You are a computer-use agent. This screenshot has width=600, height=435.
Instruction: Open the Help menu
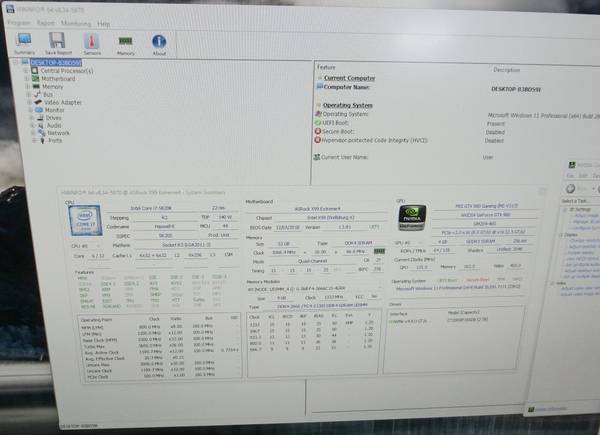coord(104,21)
